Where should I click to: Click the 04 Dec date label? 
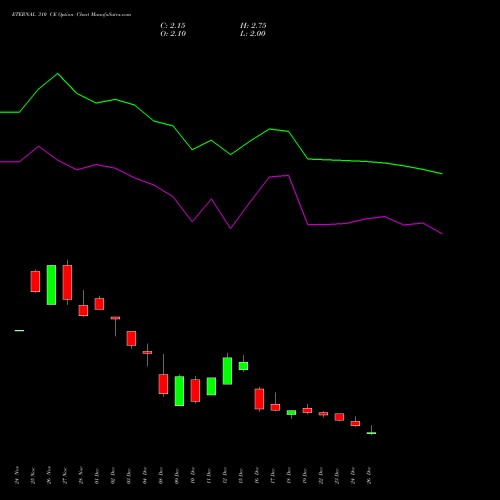pos(145,476)
